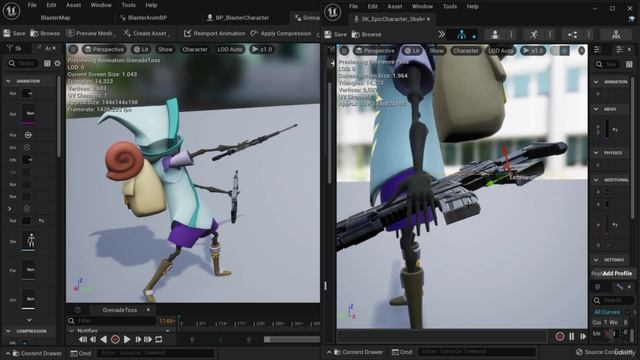This screenshot has height=360, width=640.
Task: Play the GrenadeToss animation forward
Action: (127, 339)
